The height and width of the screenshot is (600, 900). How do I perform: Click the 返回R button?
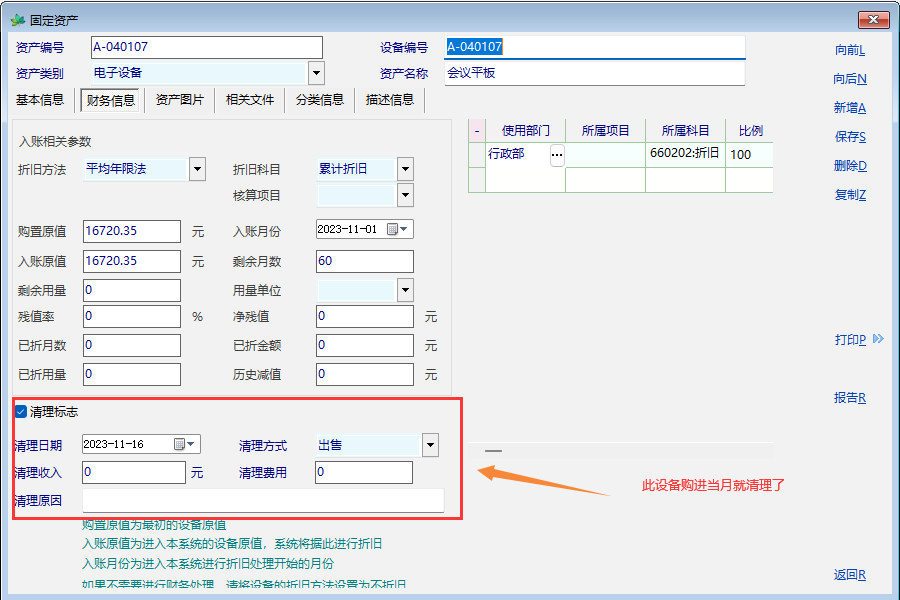click(x=849, y=575)
